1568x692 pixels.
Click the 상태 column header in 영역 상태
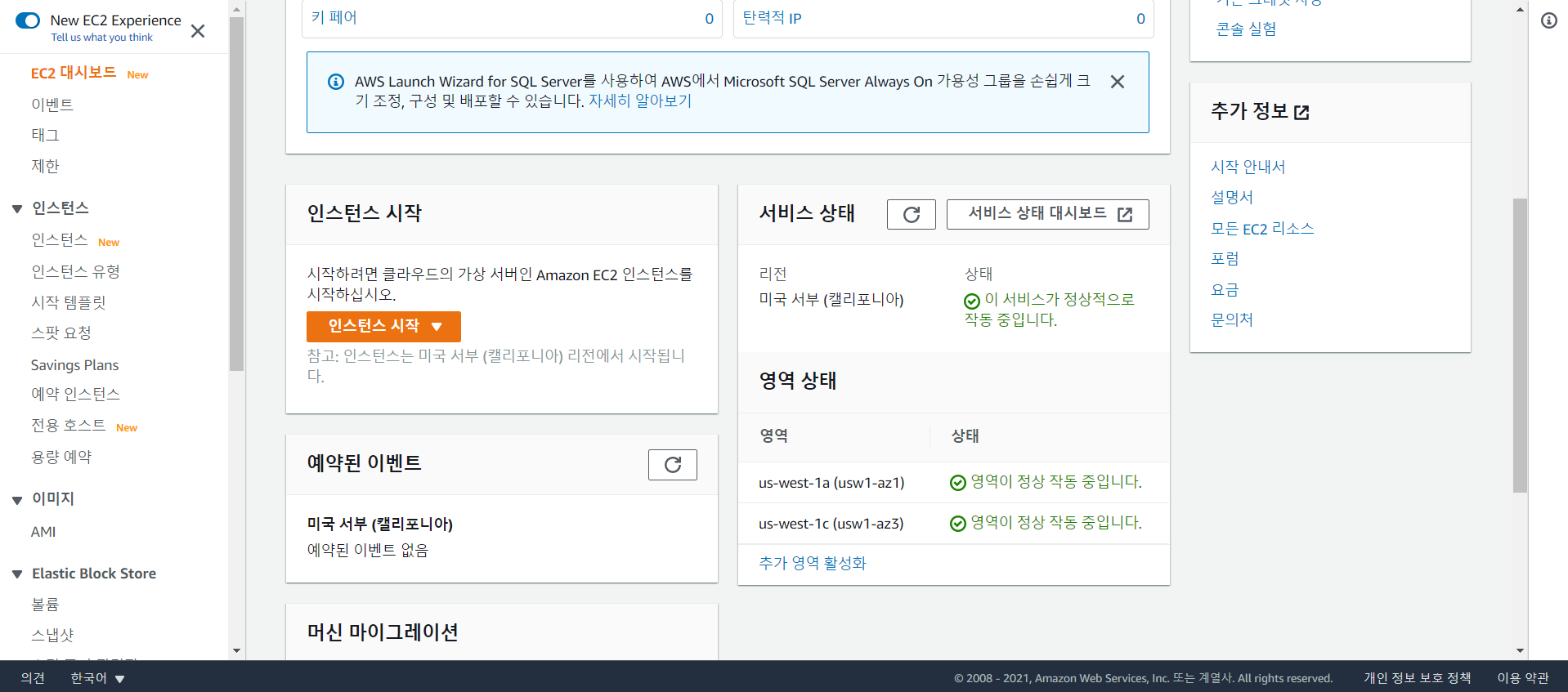point(965,436)
